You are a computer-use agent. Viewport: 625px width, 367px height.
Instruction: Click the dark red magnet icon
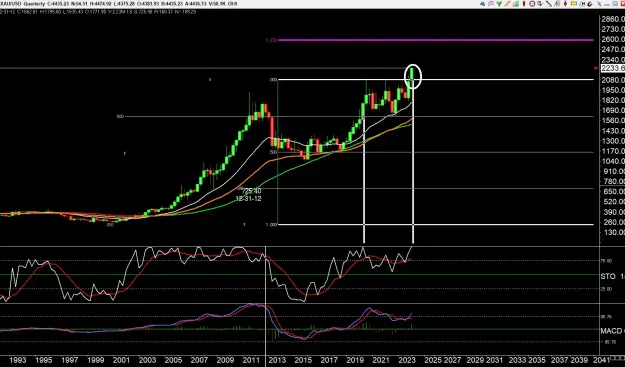pyautogui.click(x=590, y=4)
